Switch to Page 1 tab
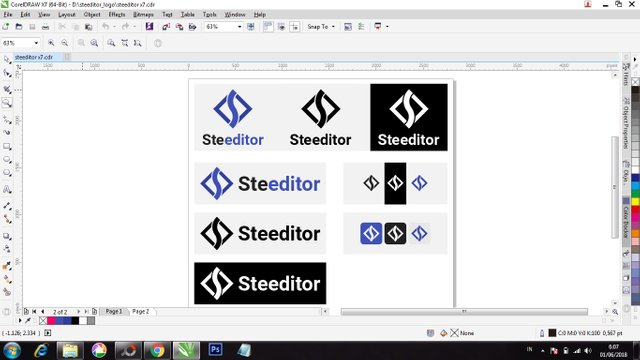This screenshot has width=640, height=360. click(113, 311)
